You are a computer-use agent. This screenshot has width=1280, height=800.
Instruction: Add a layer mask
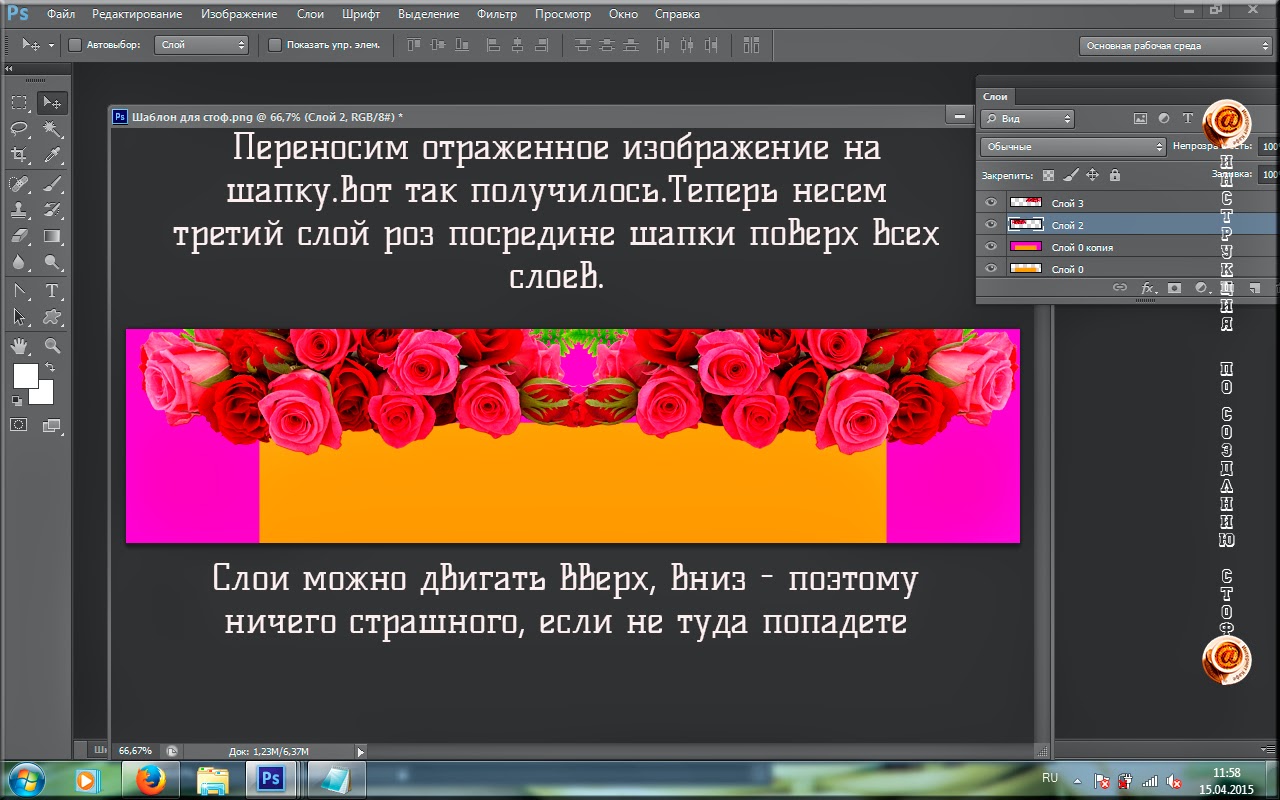tap(1174, 288)
